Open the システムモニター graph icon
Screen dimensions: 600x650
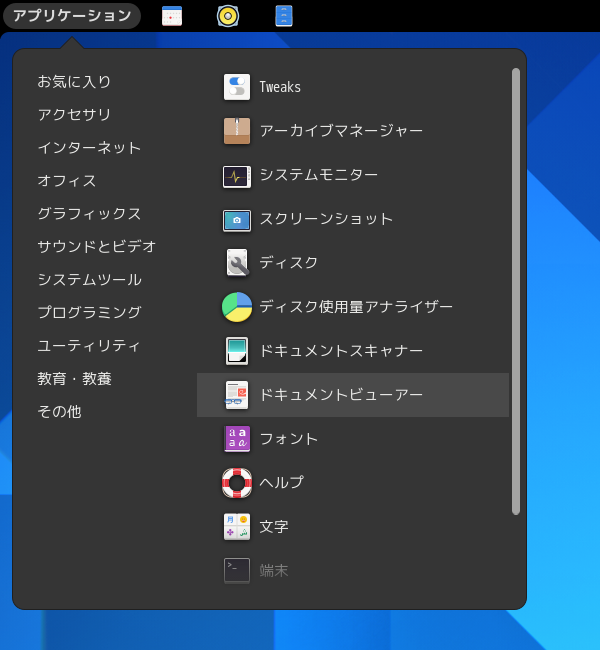pos(237,177)
